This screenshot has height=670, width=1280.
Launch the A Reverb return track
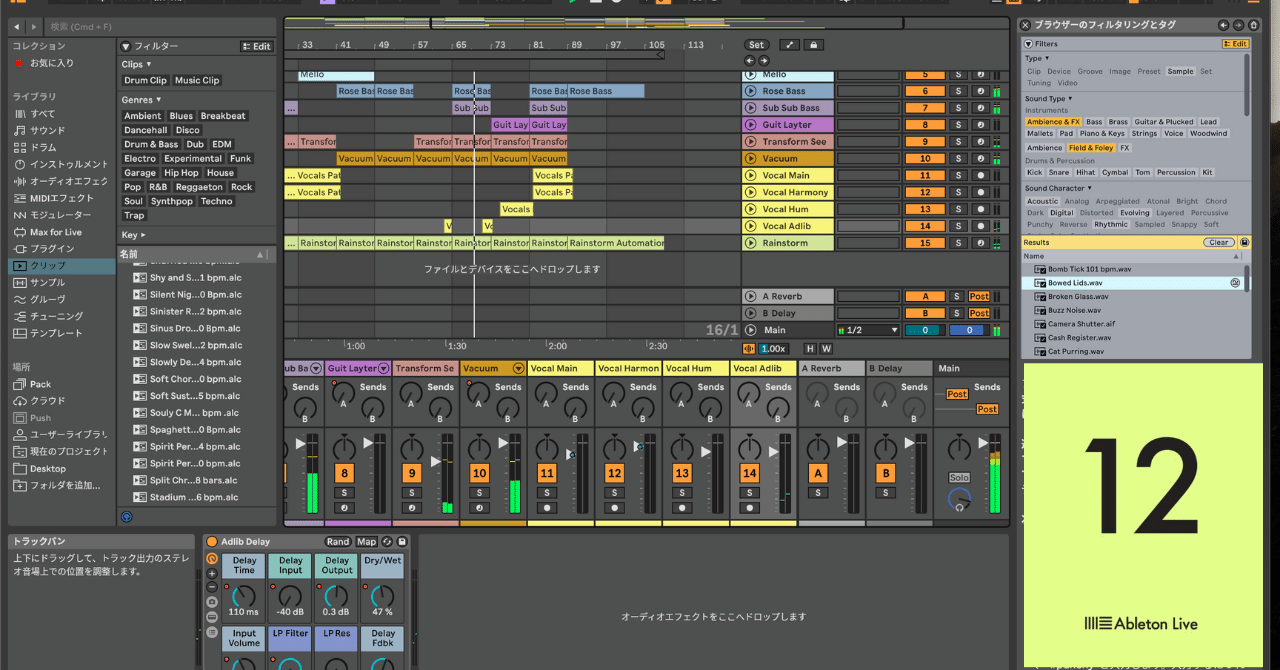click(750, 296)
